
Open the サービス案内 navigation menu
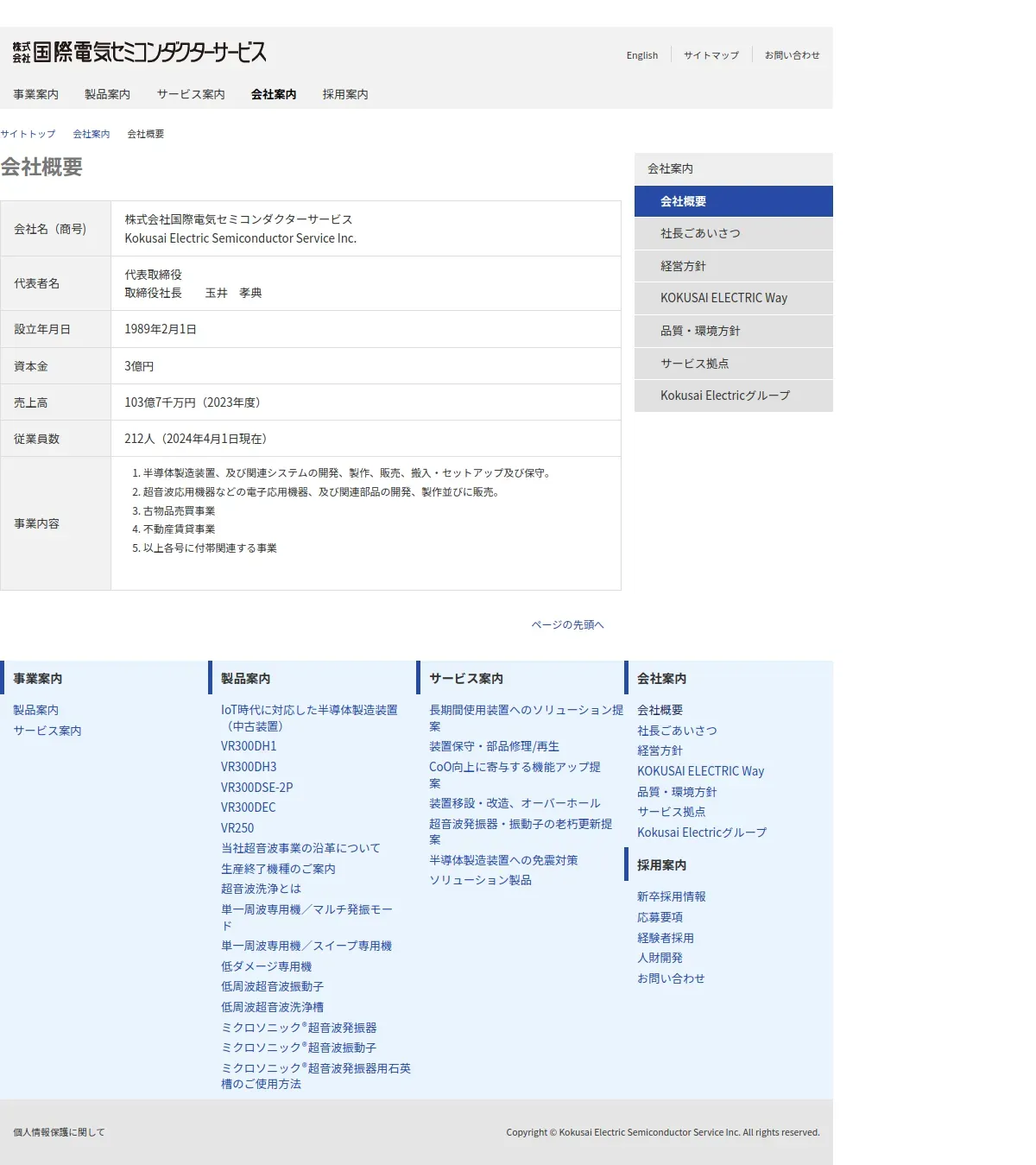pyautogui.click(x=191, y=94)
